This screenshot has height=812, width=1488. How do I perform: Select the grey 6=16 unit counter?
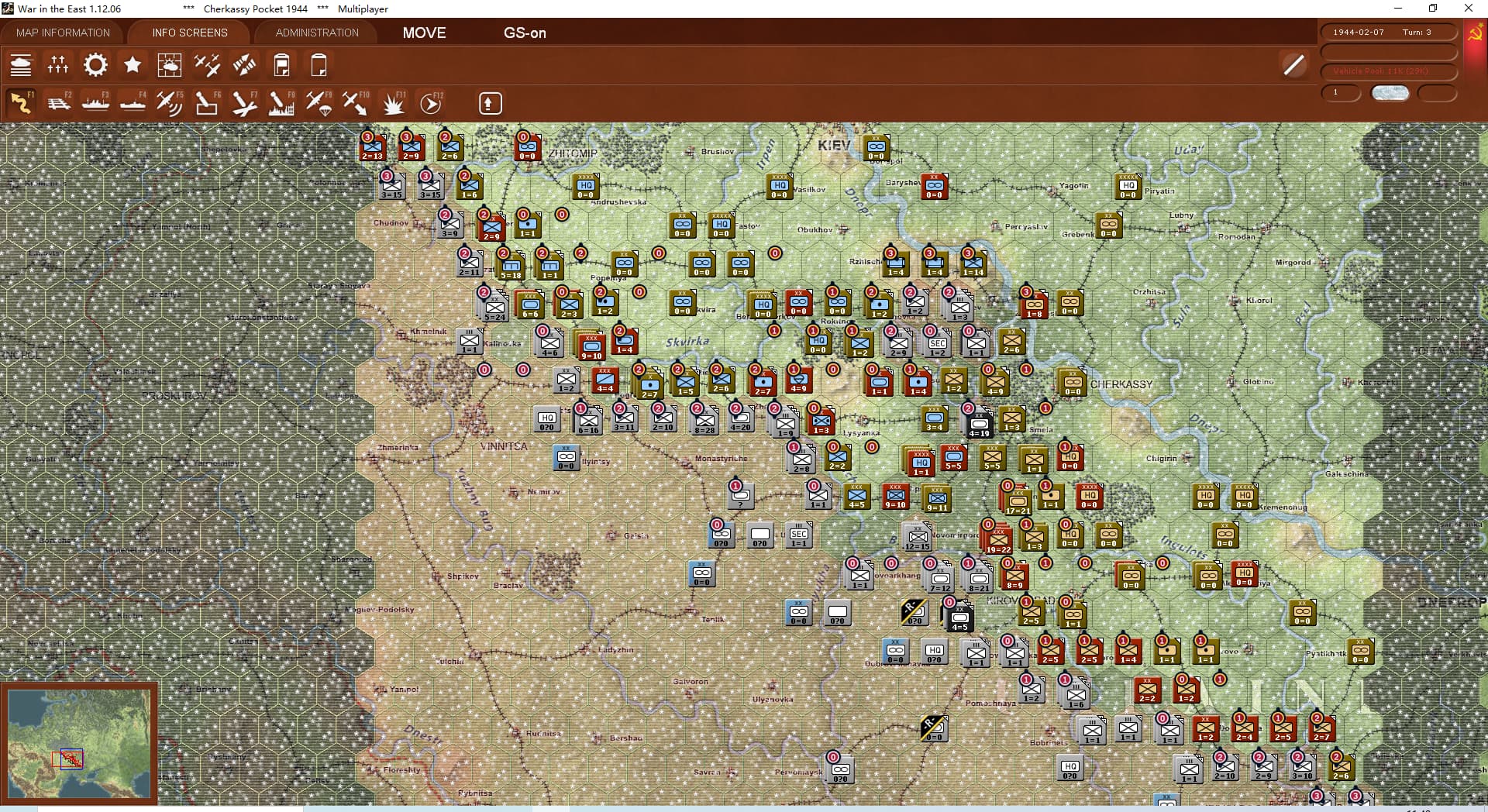[x=588, y=421]
